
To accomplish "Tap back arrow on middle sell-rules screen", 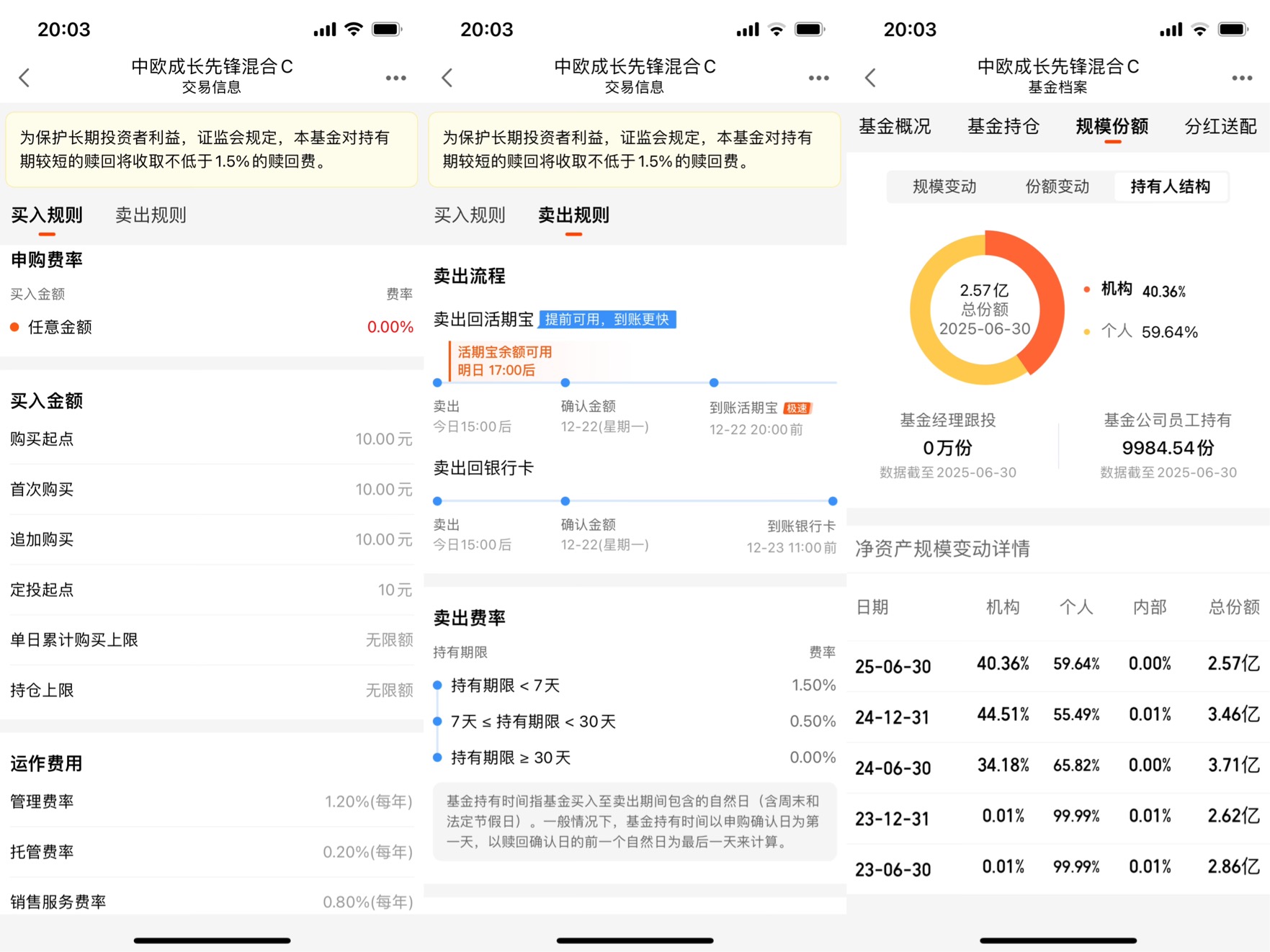I will coord(447,77).
